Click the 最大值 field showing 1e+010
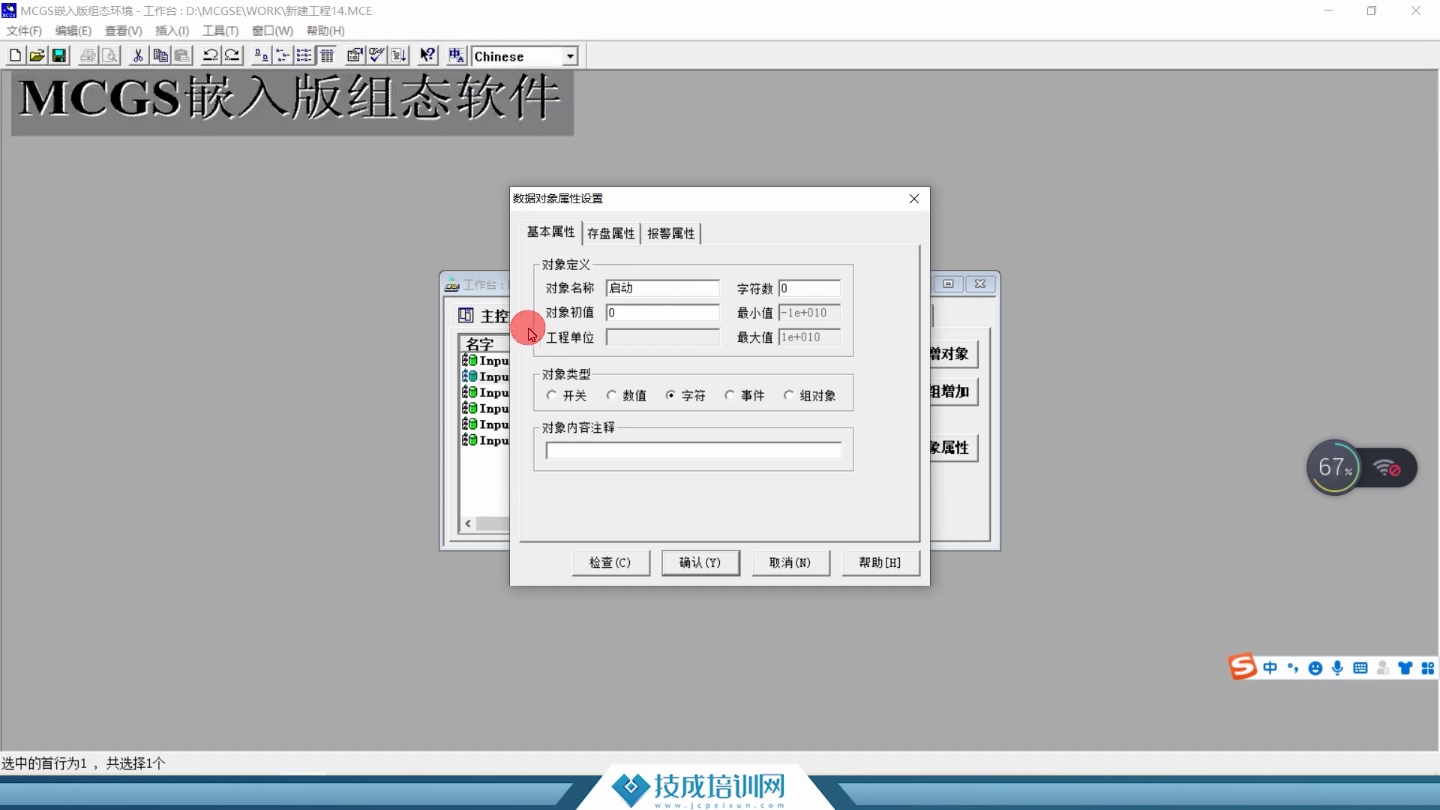The image size is (1440, 810). pos(809,337)
